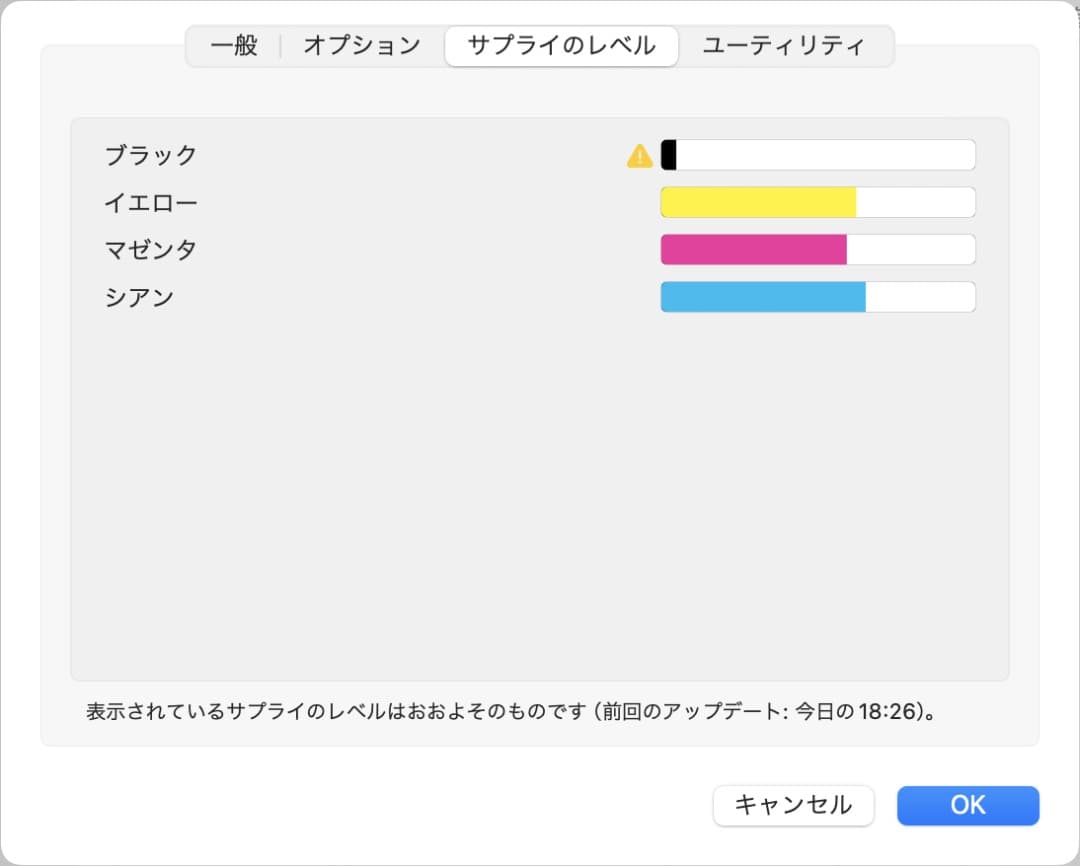Click the filled portion of the magenta bar
Viewport: 1080px width, 866px height.
(752, 249)
